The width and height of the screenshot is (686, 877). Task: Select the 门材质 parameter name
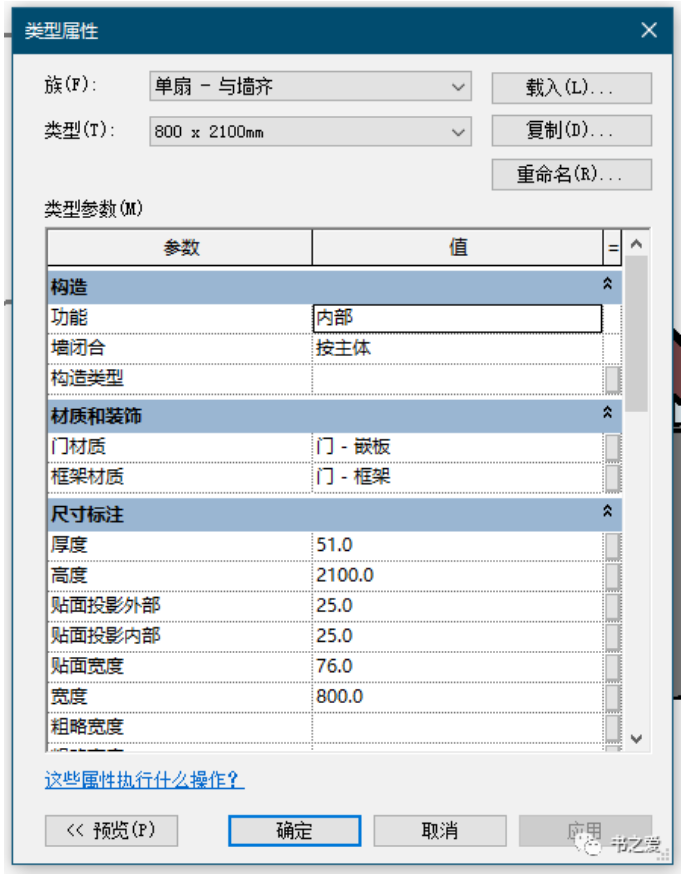78,447
